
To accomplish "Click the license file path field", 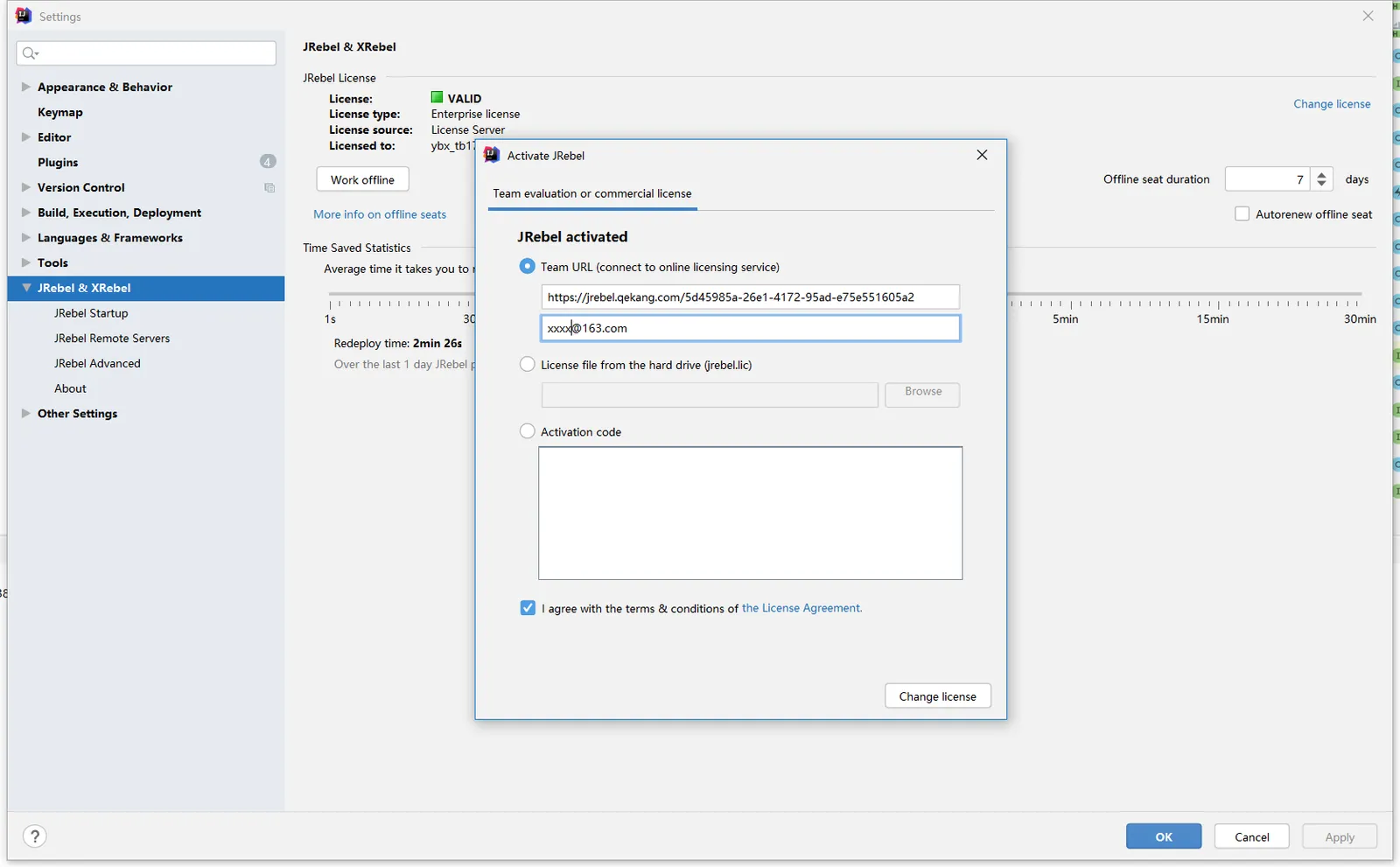I will tap(710, 395).
